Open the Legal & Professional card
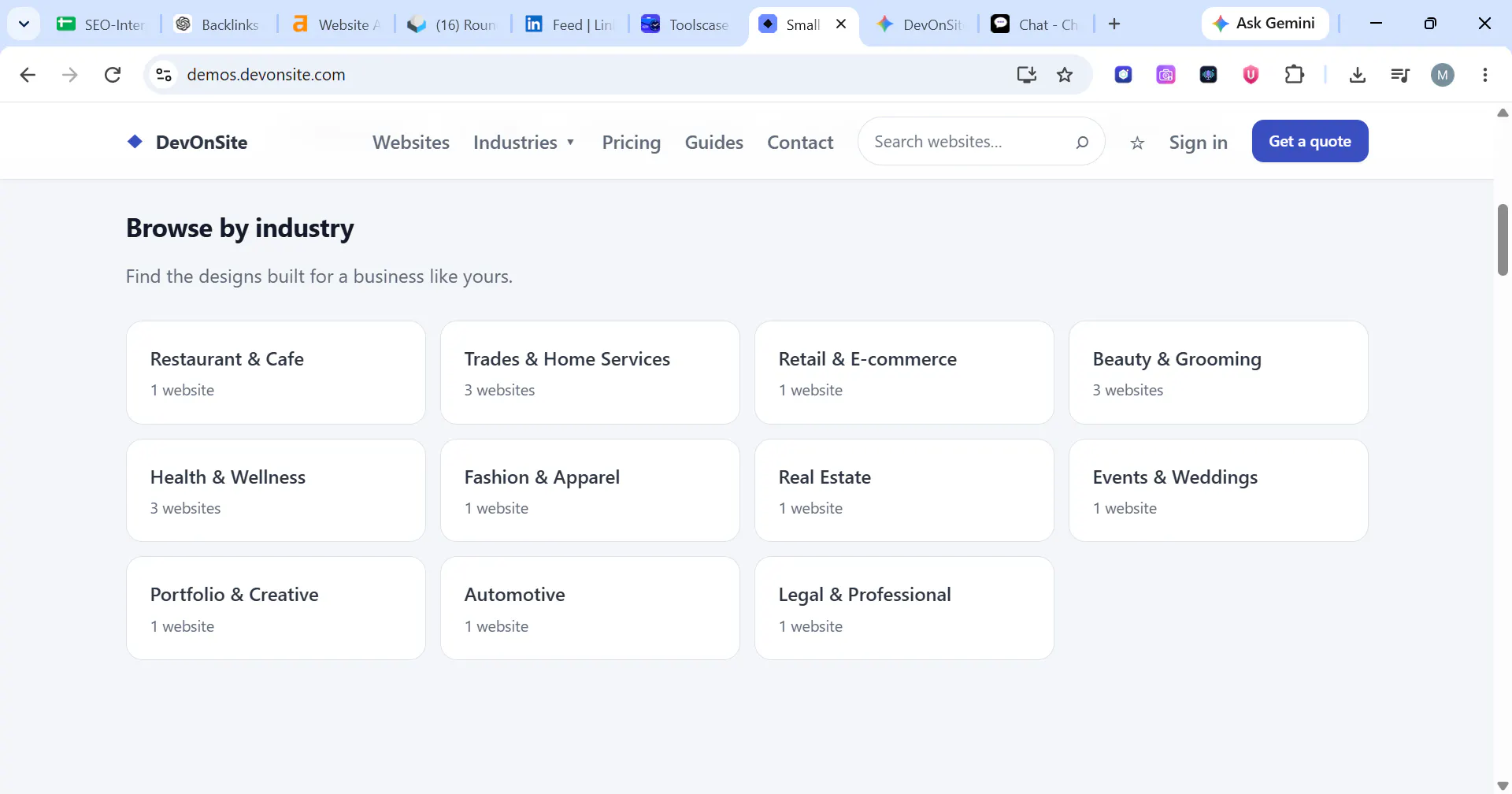This screenshot has height=794, width=1512. pos(904,608)
